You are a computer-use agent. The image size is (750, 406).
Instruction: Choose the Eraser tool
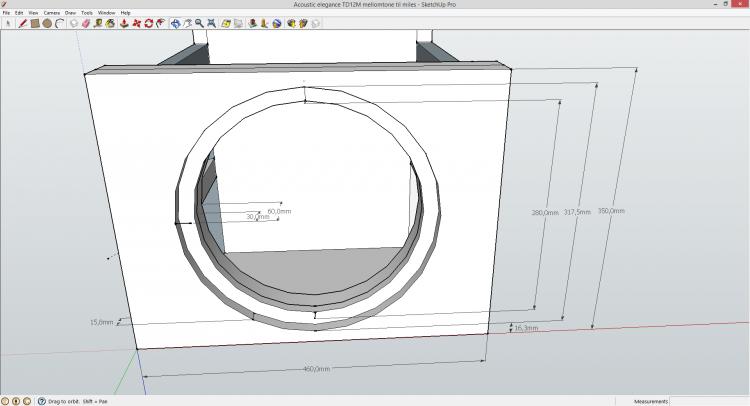click(x=85, y=23)
